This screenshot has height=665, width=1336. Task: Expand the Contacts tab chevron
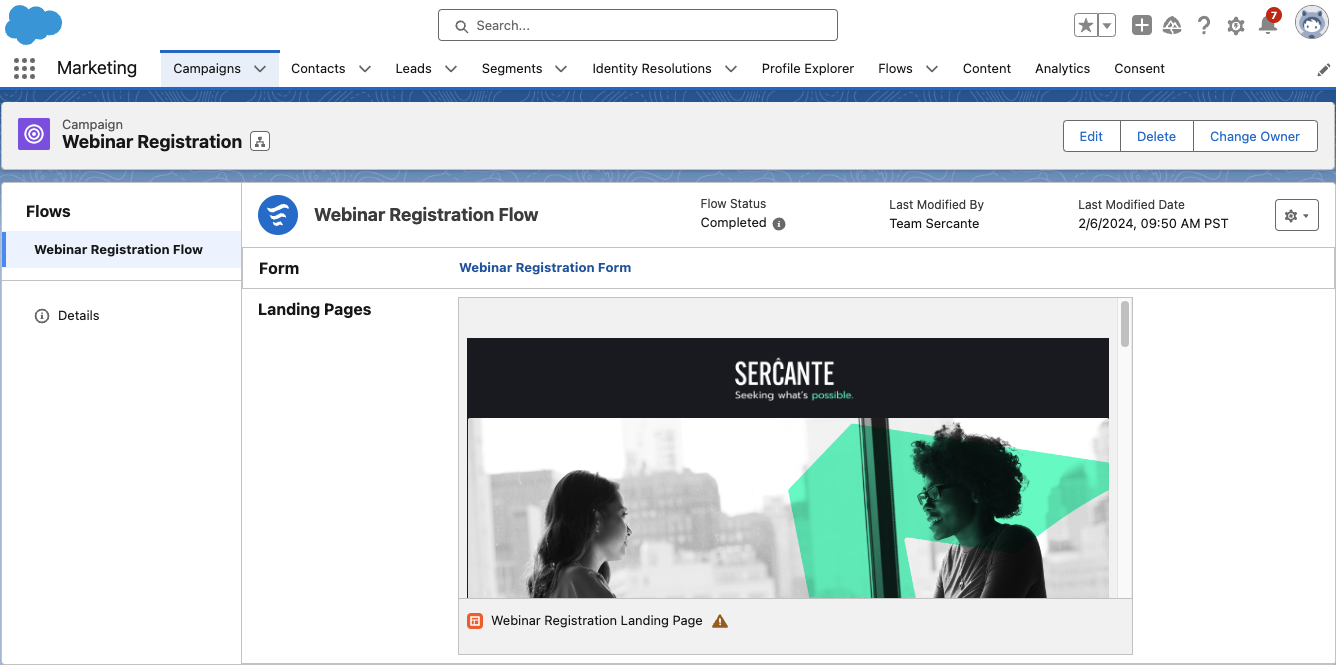365,69
